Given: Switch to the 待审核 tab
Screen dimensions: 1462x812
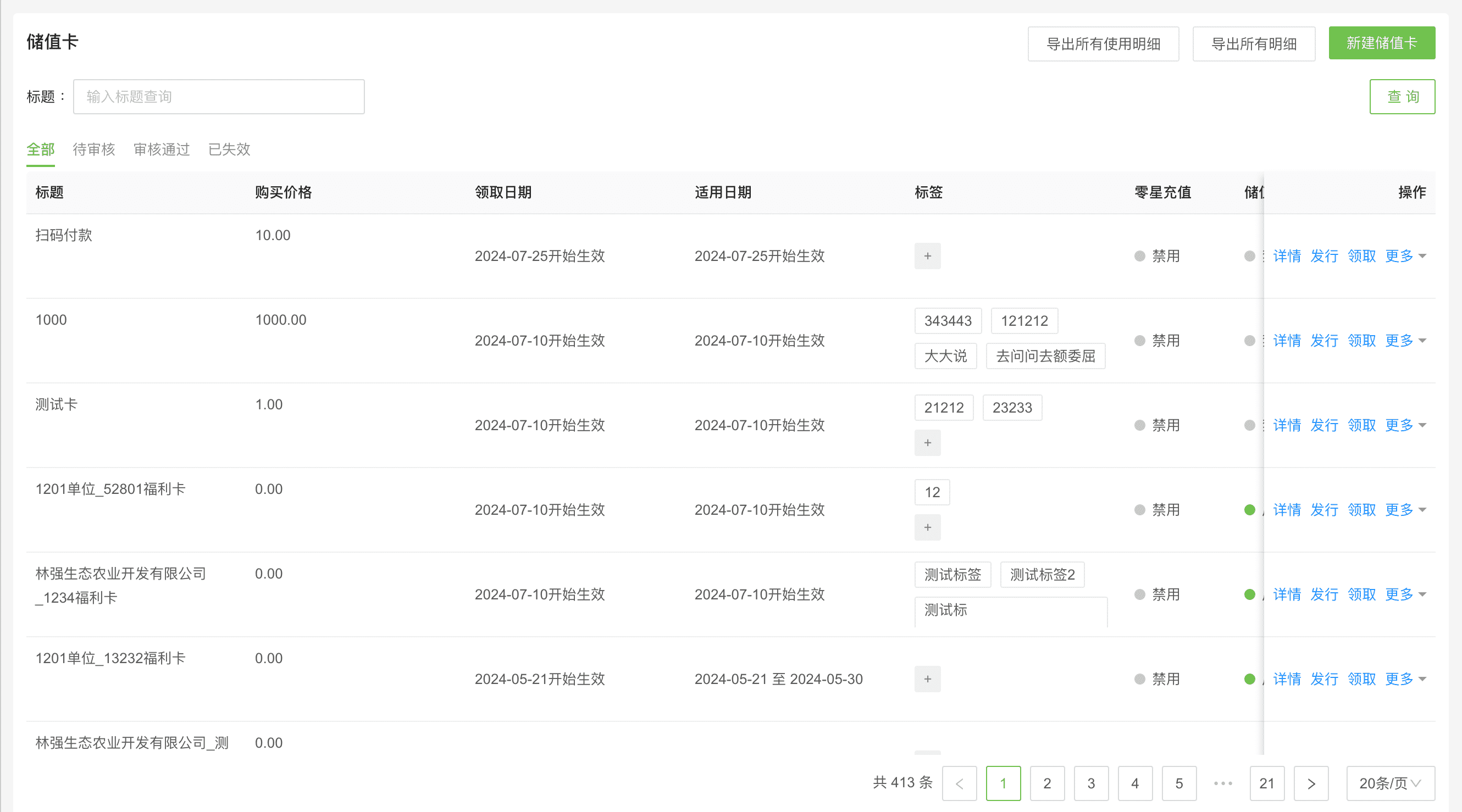Looking at the screenshot, I should (93, 149).
